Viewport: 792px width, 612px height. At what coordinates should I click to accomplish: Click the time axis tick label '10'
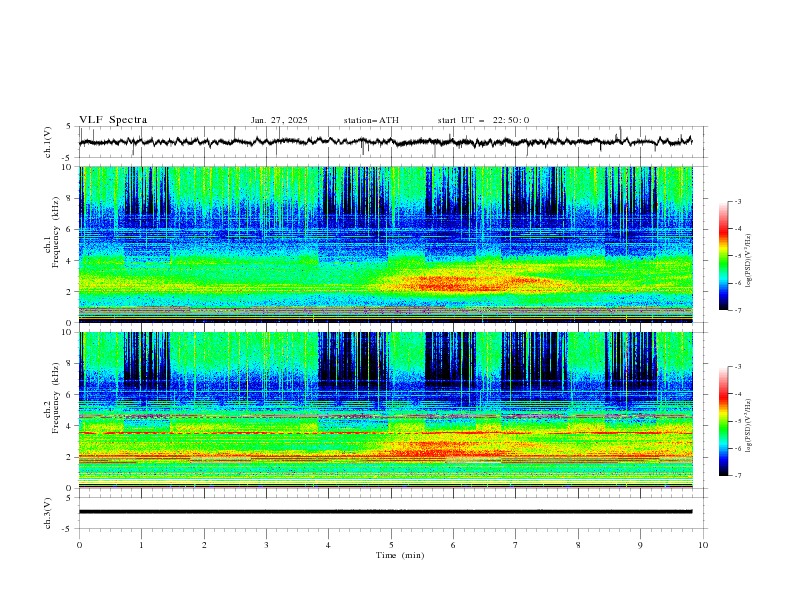pos(703,545)
